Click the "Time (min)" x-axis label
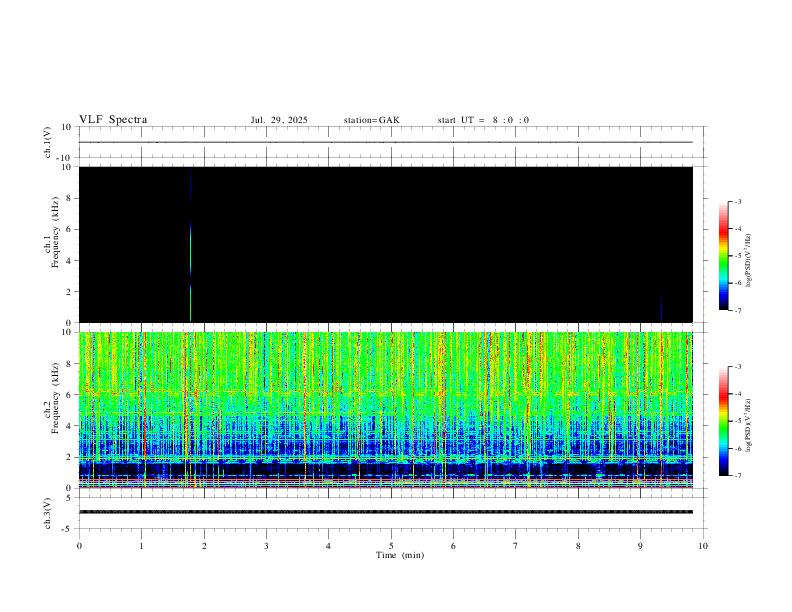This screenshot has height=612, width=792. point(400,555)
